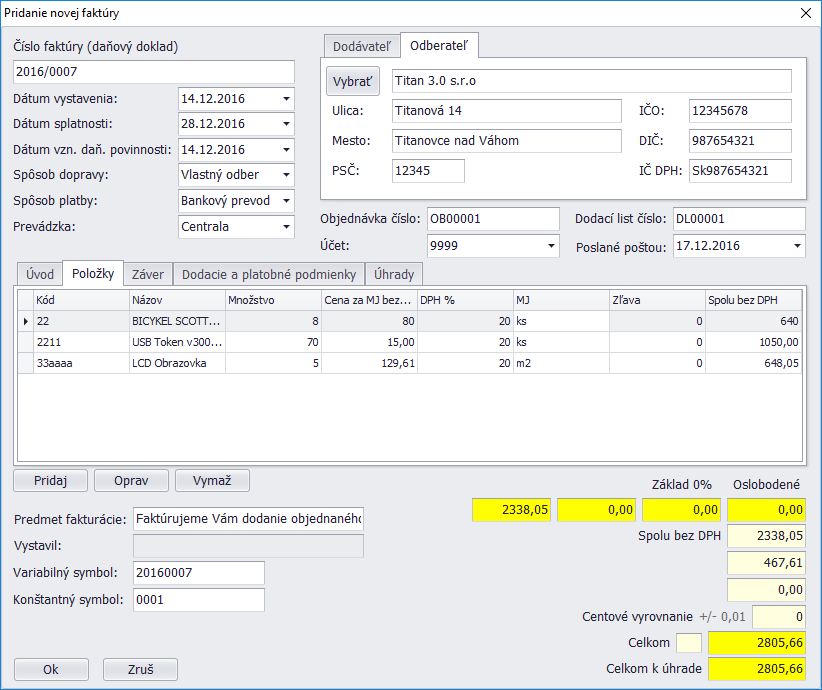The width and height of the screenshot is (822, 690).
Task: Click the Vybrať customer button
Action: [x=352, y=82]
